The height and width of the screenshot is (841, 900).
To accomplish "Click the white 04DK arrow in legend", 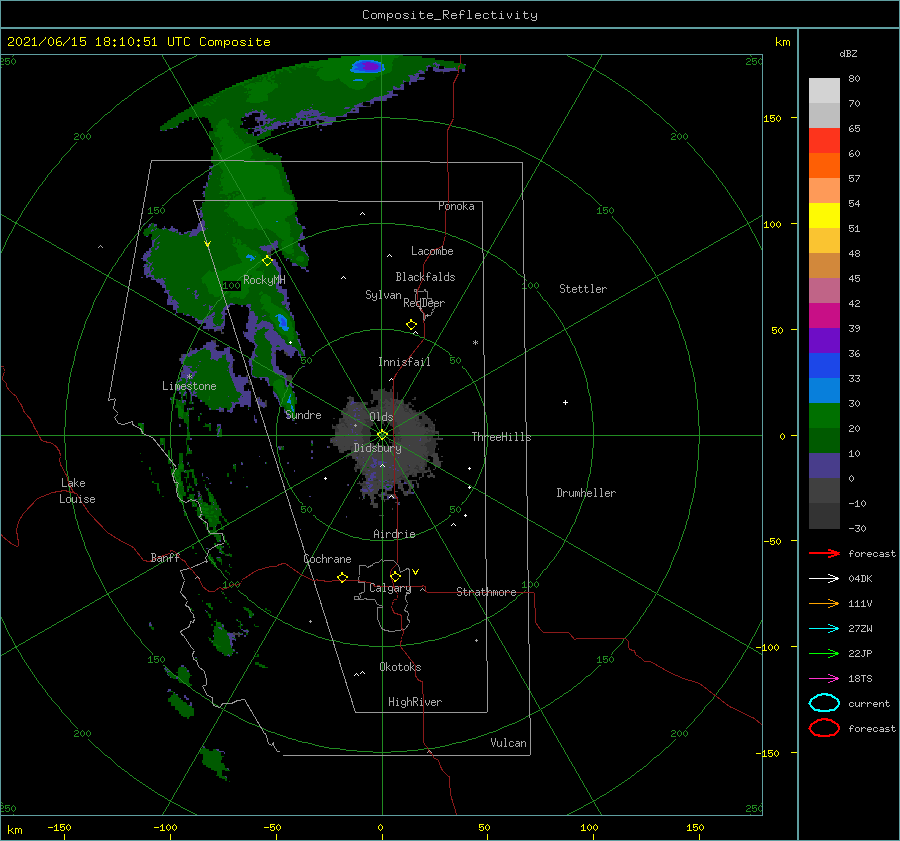I will (x=824, y=578).
